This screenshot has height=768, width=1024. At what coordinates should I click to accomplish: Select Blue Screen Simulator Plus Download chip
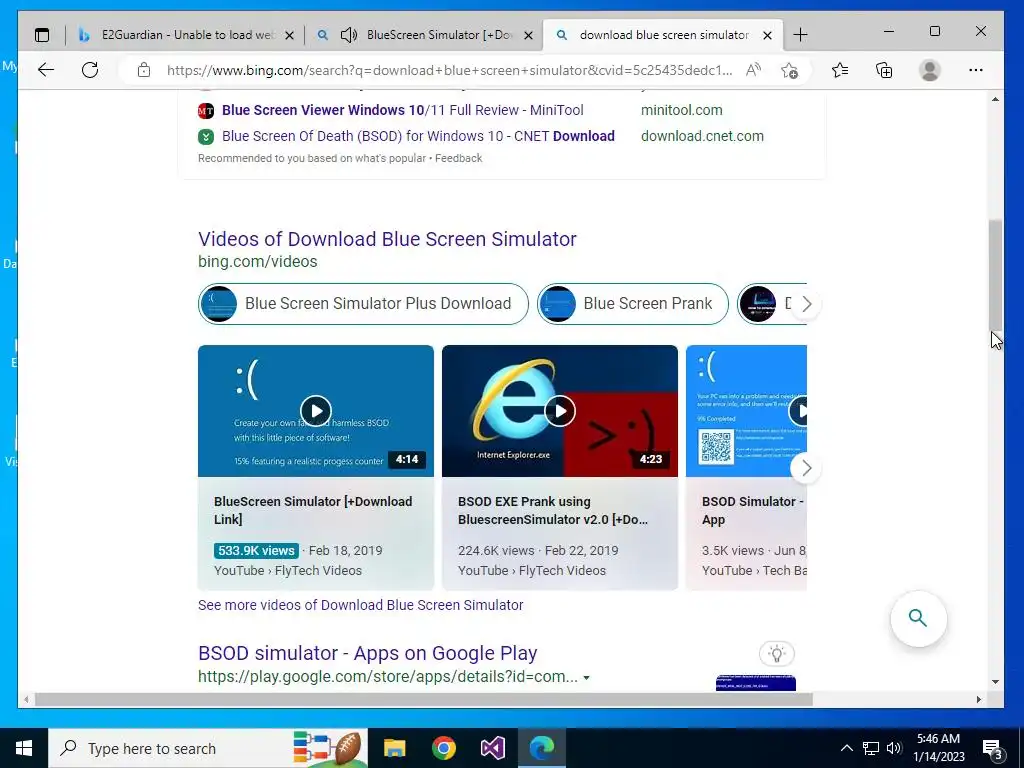click(363, 304)
